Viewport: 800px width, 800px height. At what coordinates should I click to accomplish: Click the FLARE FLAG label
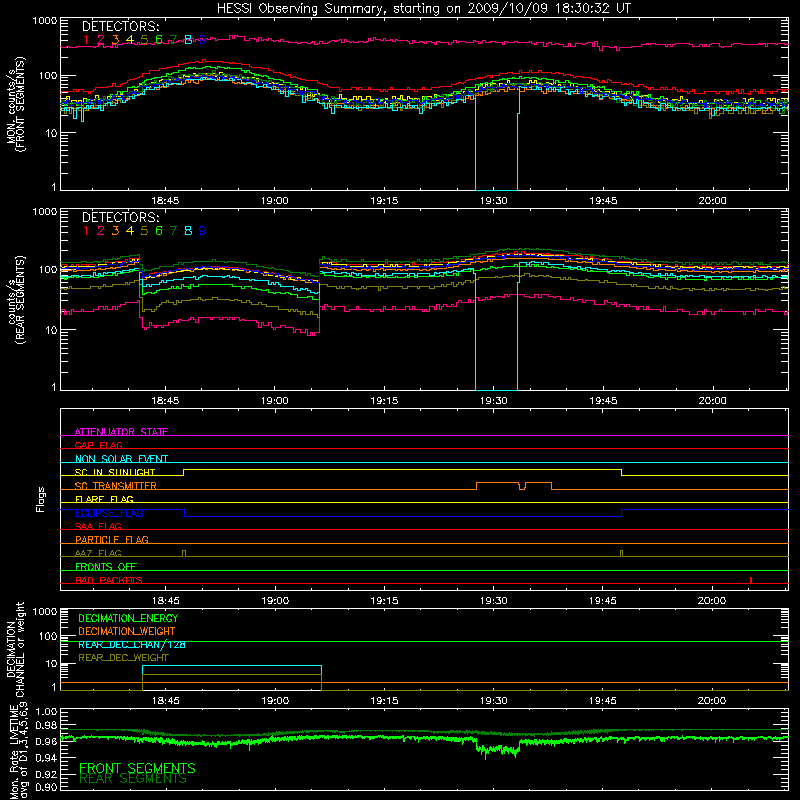(104, 499)
